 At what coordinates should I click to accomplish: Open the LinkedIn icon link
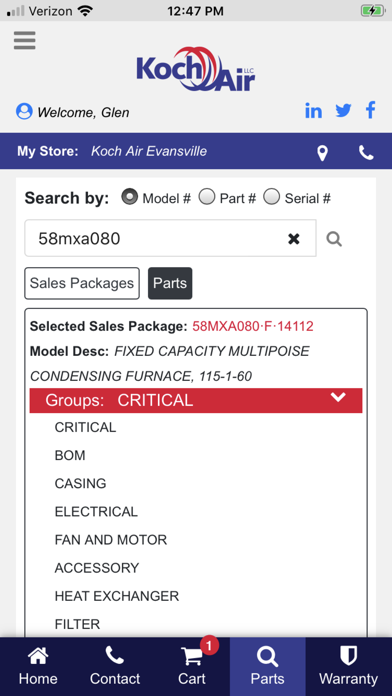(313, 111)
